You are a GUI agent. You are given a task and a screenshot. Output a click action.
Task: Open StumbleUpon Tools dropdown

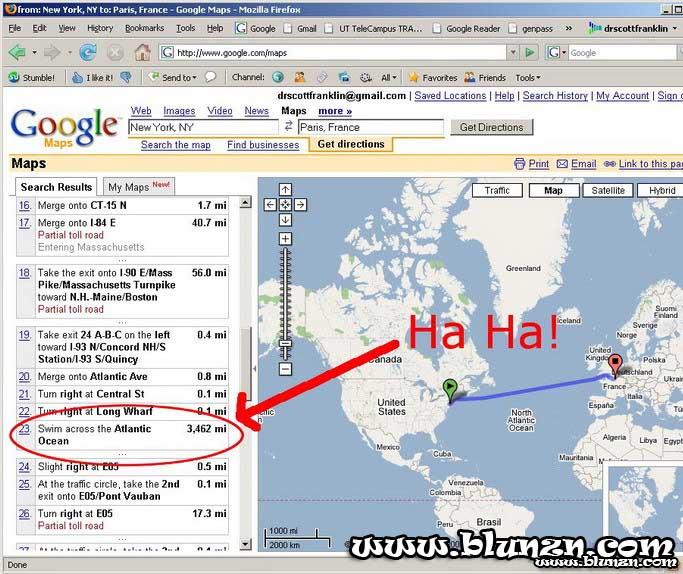click(527, 78)
